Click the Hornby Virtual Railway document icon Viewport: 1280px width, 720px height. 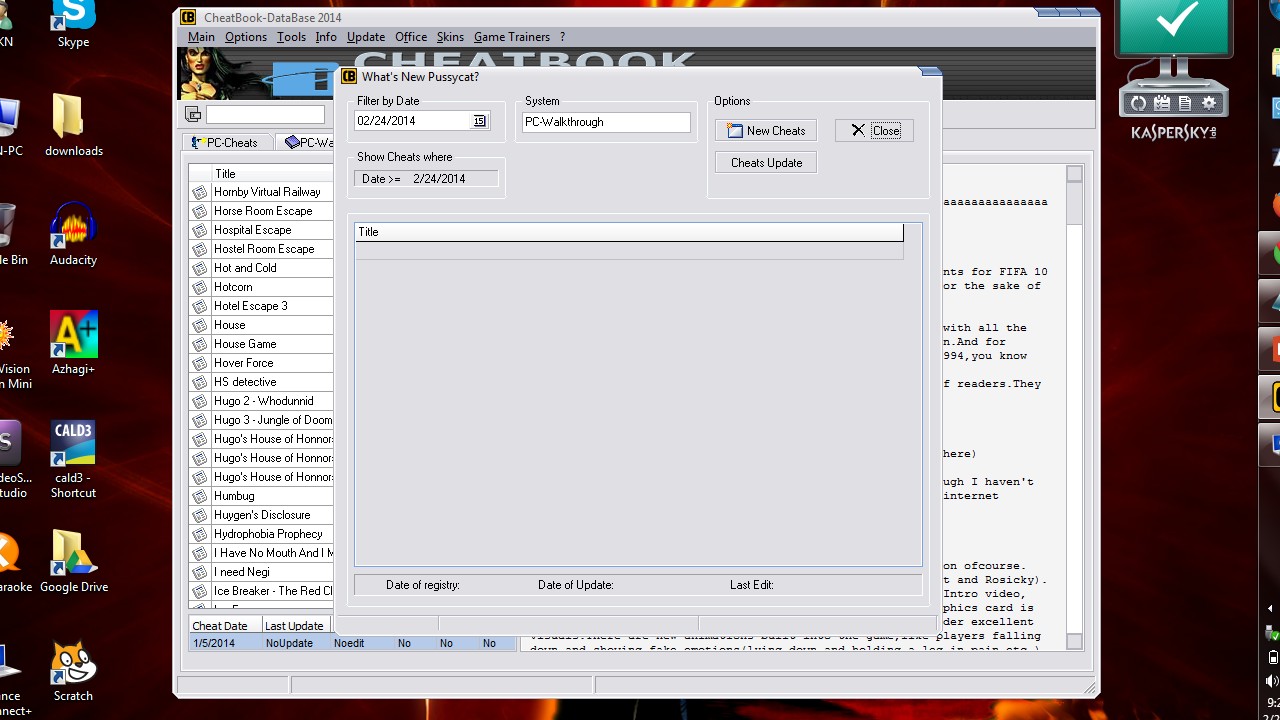click(200, 192)
